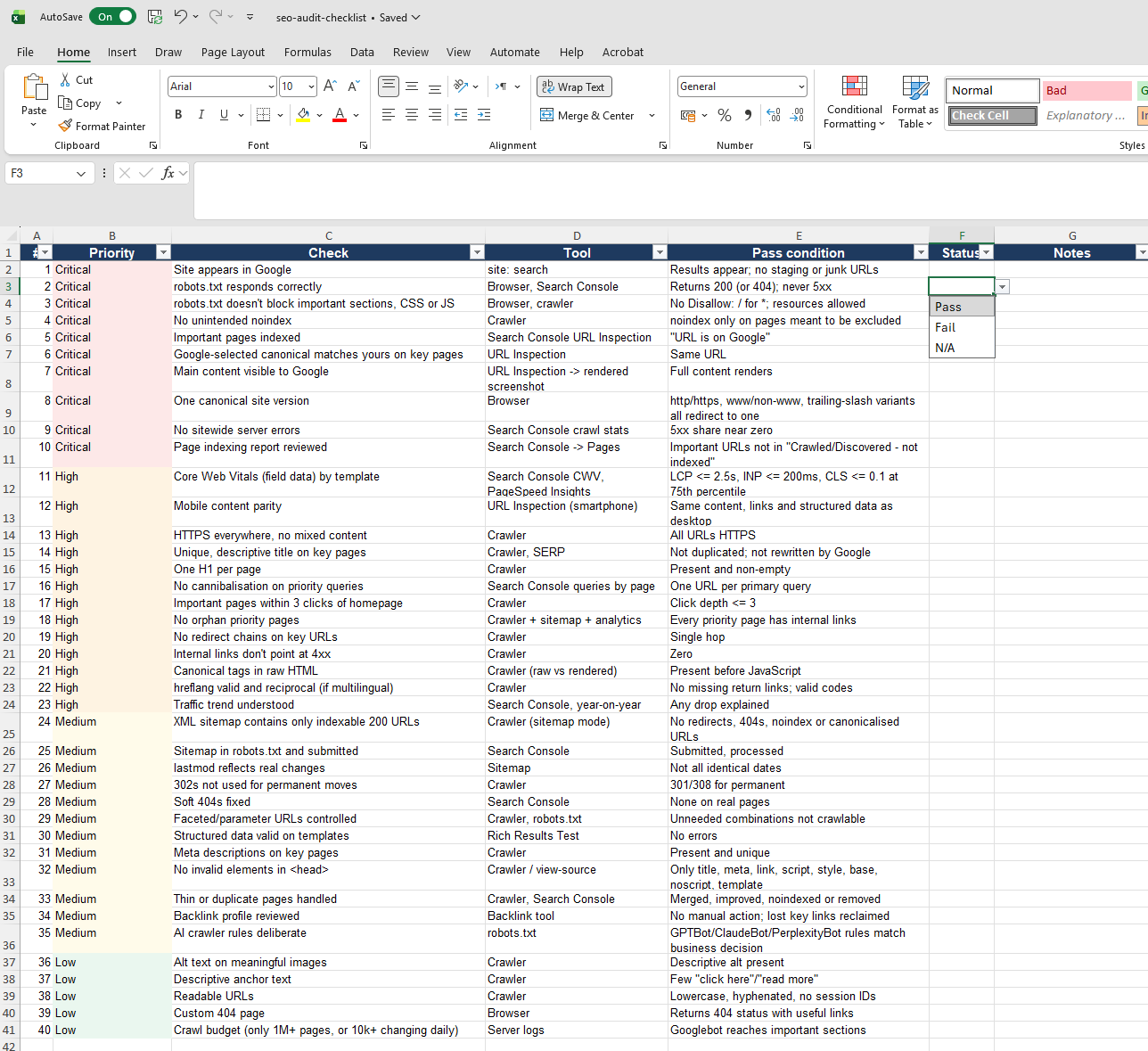Click into the formula bar input

pyautogui.click(x=670, y=190)
